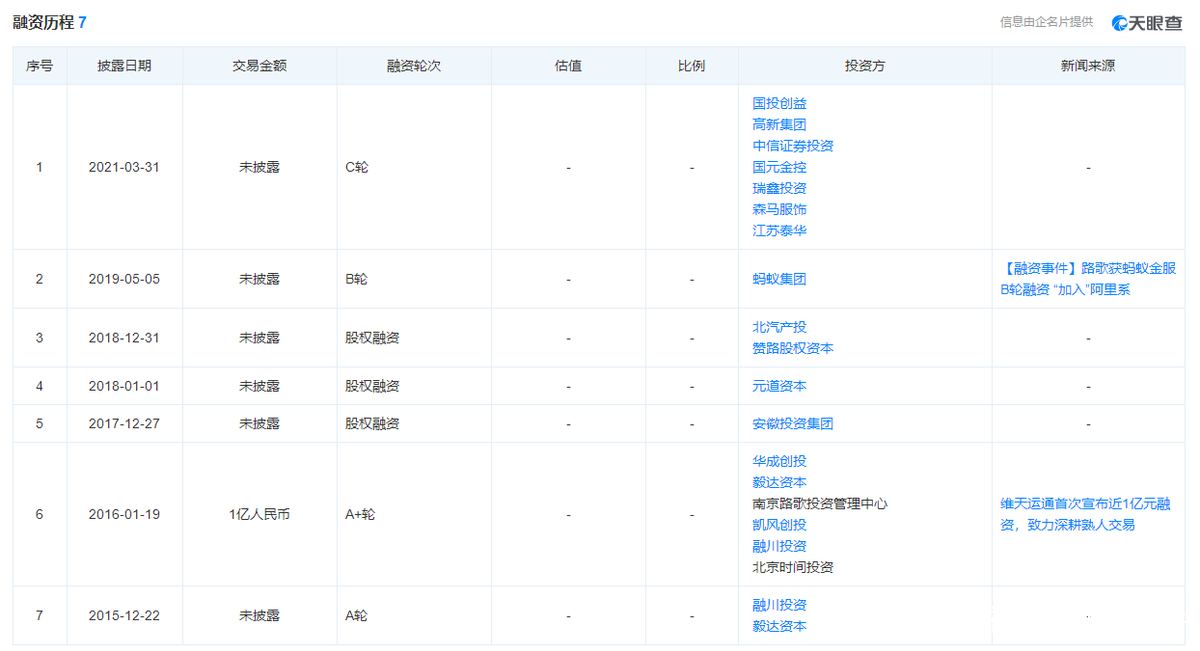Viewport: 1200px width, 651px height.
Task: Open the 江苏泰华 investor link
Action: [779, 230]
